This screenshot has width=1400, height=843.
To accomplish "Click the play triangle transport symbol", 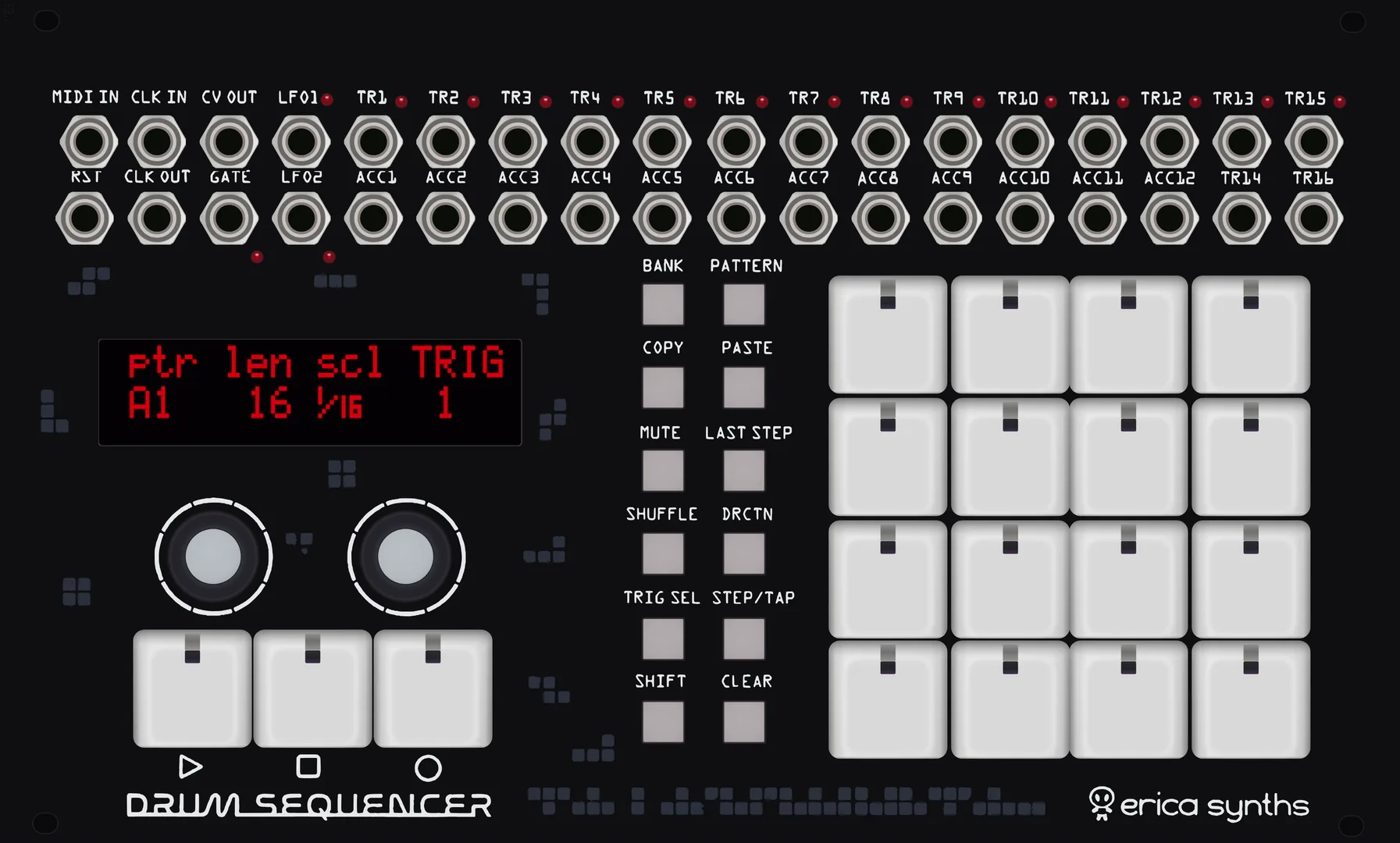I will pyautogui.click(x=191, y=767).
